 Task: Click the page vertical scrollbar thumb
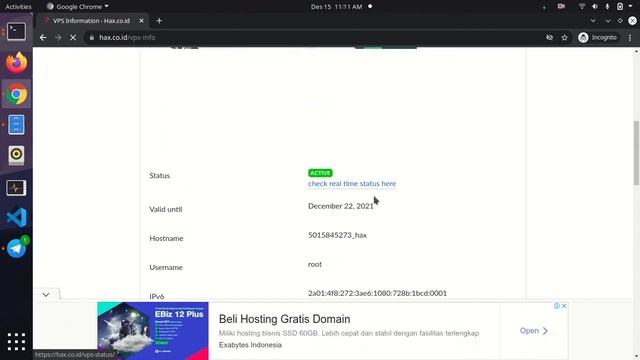tap(636, 153)
